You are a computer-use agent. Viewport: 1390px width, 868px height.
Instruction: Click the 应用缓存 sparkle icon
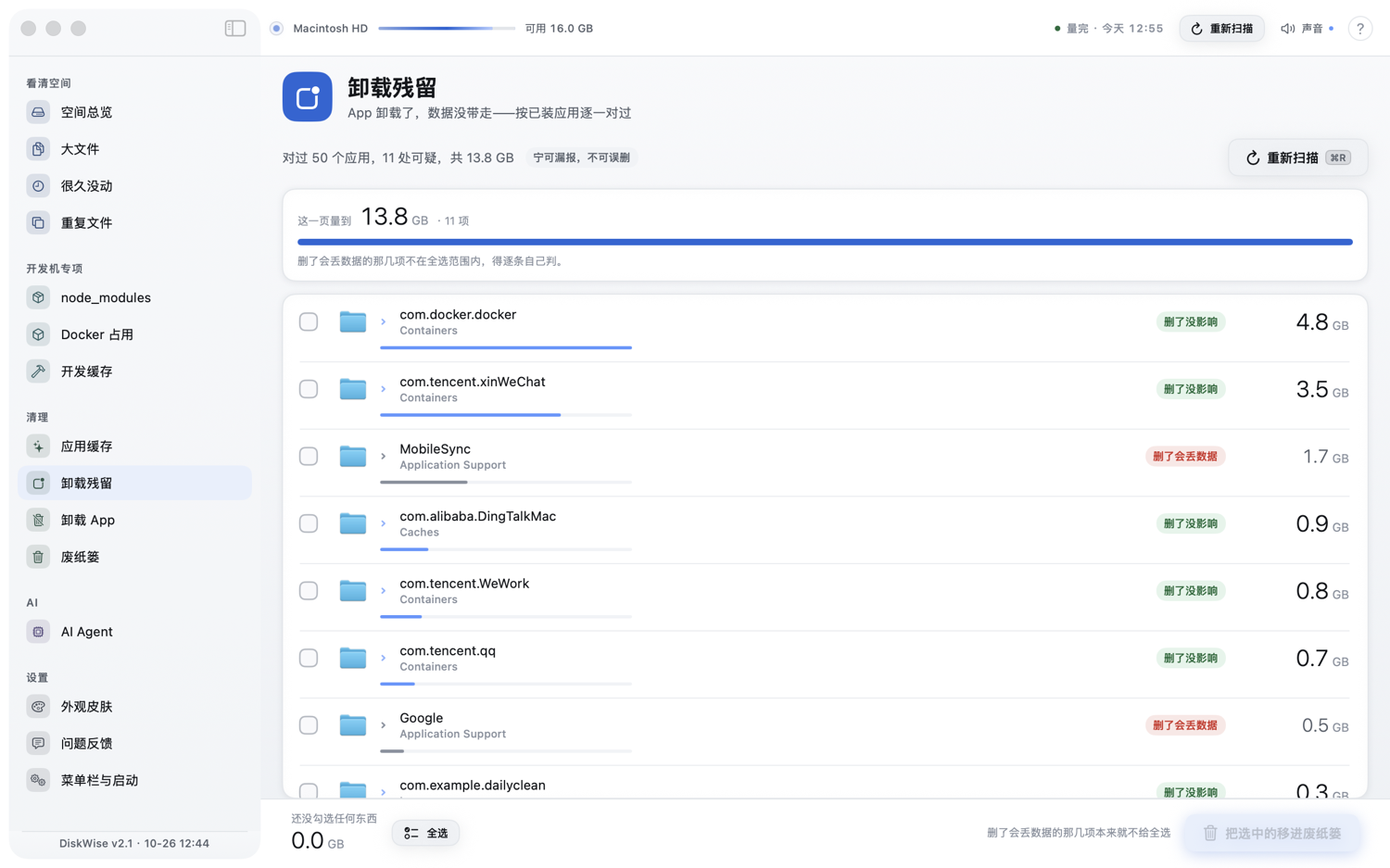coord(38,447)
